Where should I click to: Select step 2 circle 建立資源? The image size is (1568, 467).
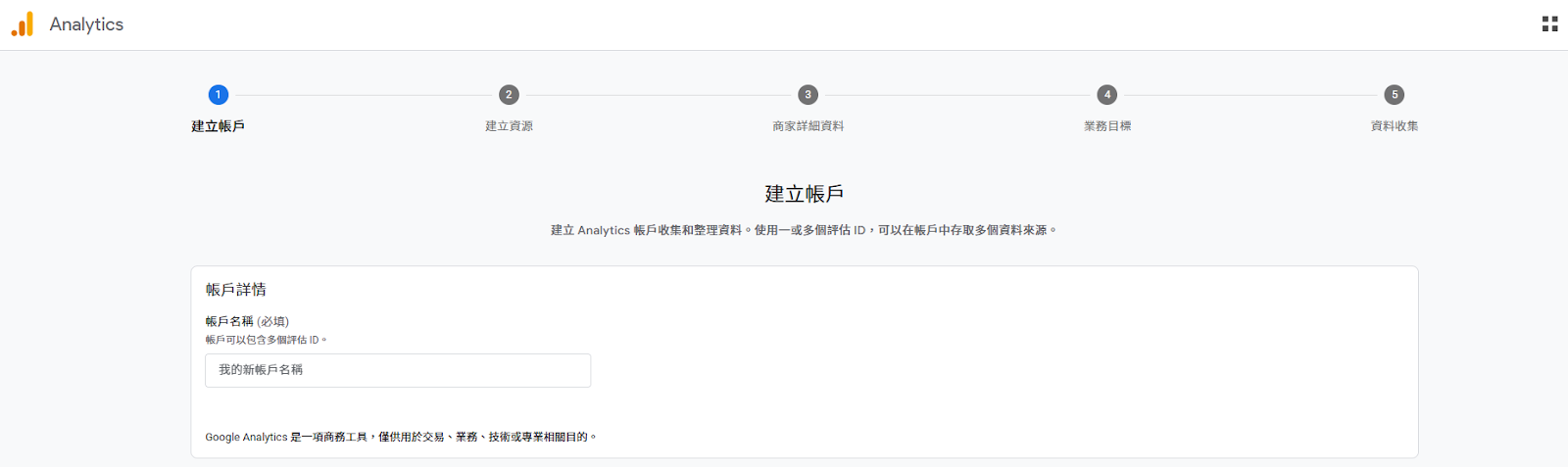509,95
